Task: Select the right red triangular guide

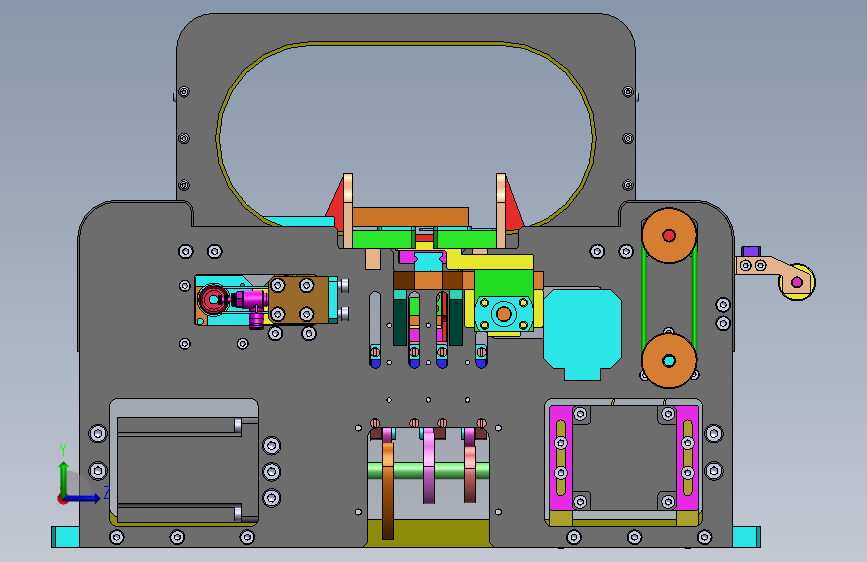Action: pyautogui.click(x=514, y=204)
